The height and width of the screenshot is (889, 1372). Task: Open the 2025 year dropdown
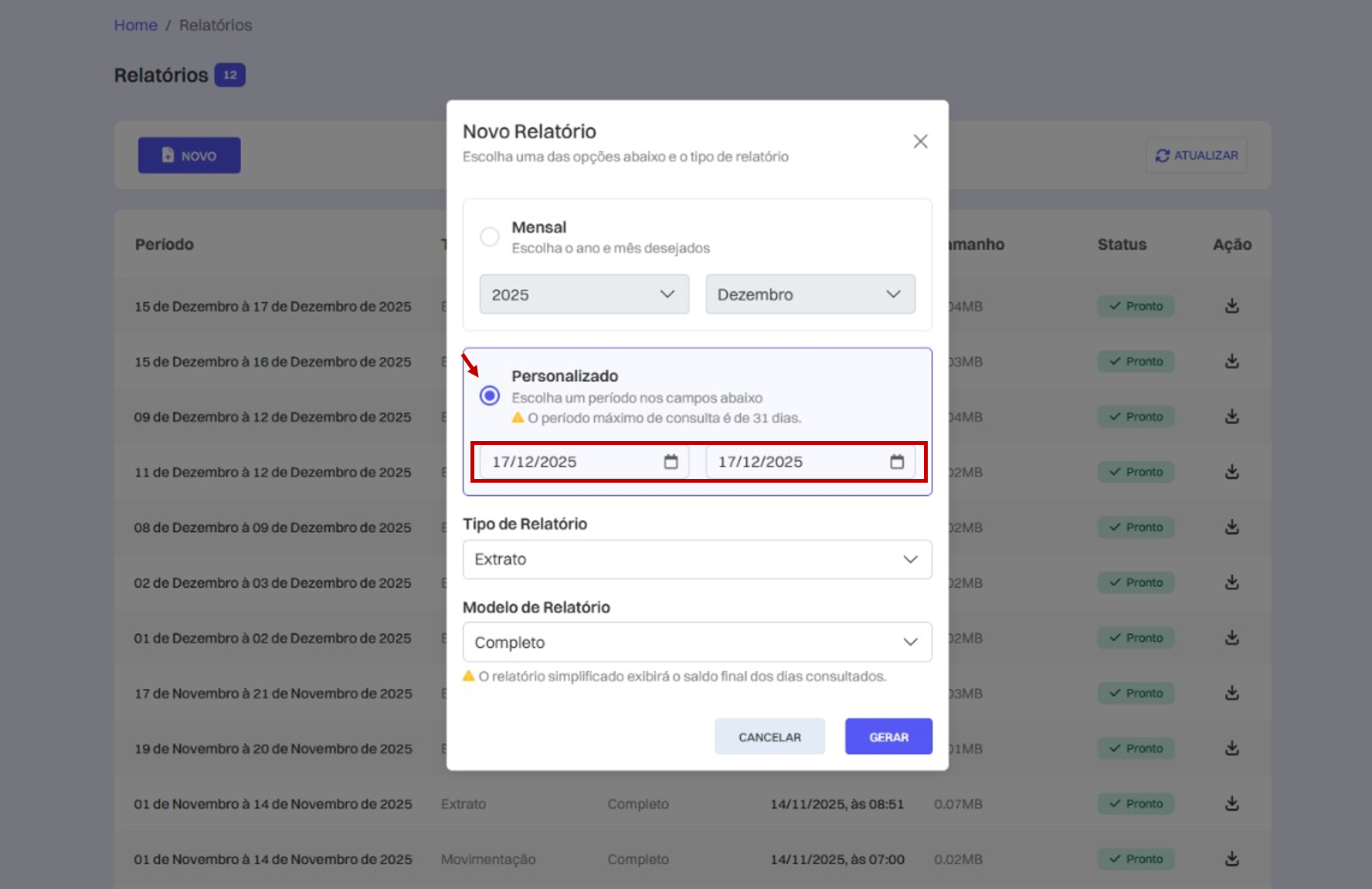point(584,294)
